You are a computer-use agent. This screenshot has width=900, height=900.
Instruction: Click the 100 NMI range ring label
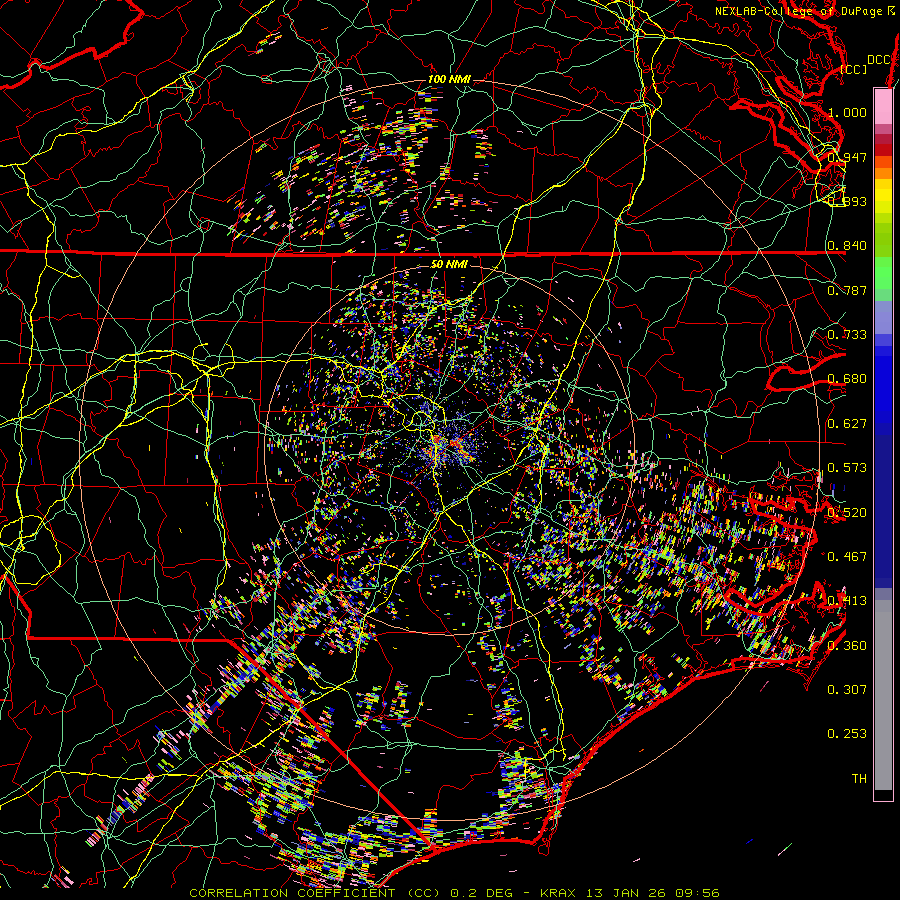449,79
